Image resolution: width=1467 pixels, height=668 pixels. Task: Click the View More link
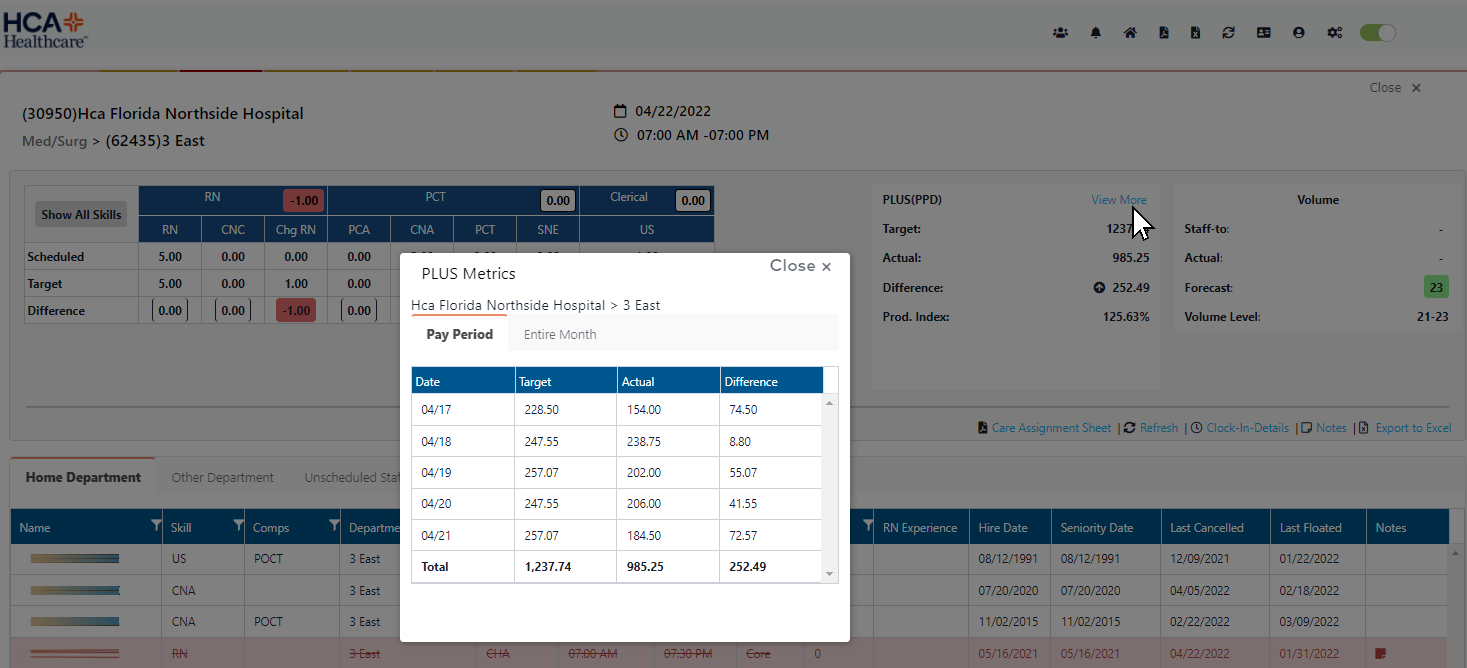pos(1118,200)
